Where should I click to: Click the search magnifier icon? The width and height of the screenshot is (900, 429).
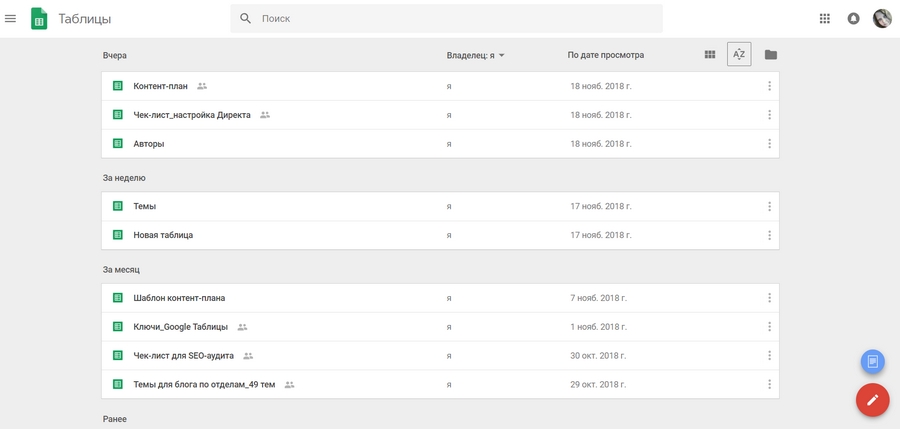(x=246, y=18)
